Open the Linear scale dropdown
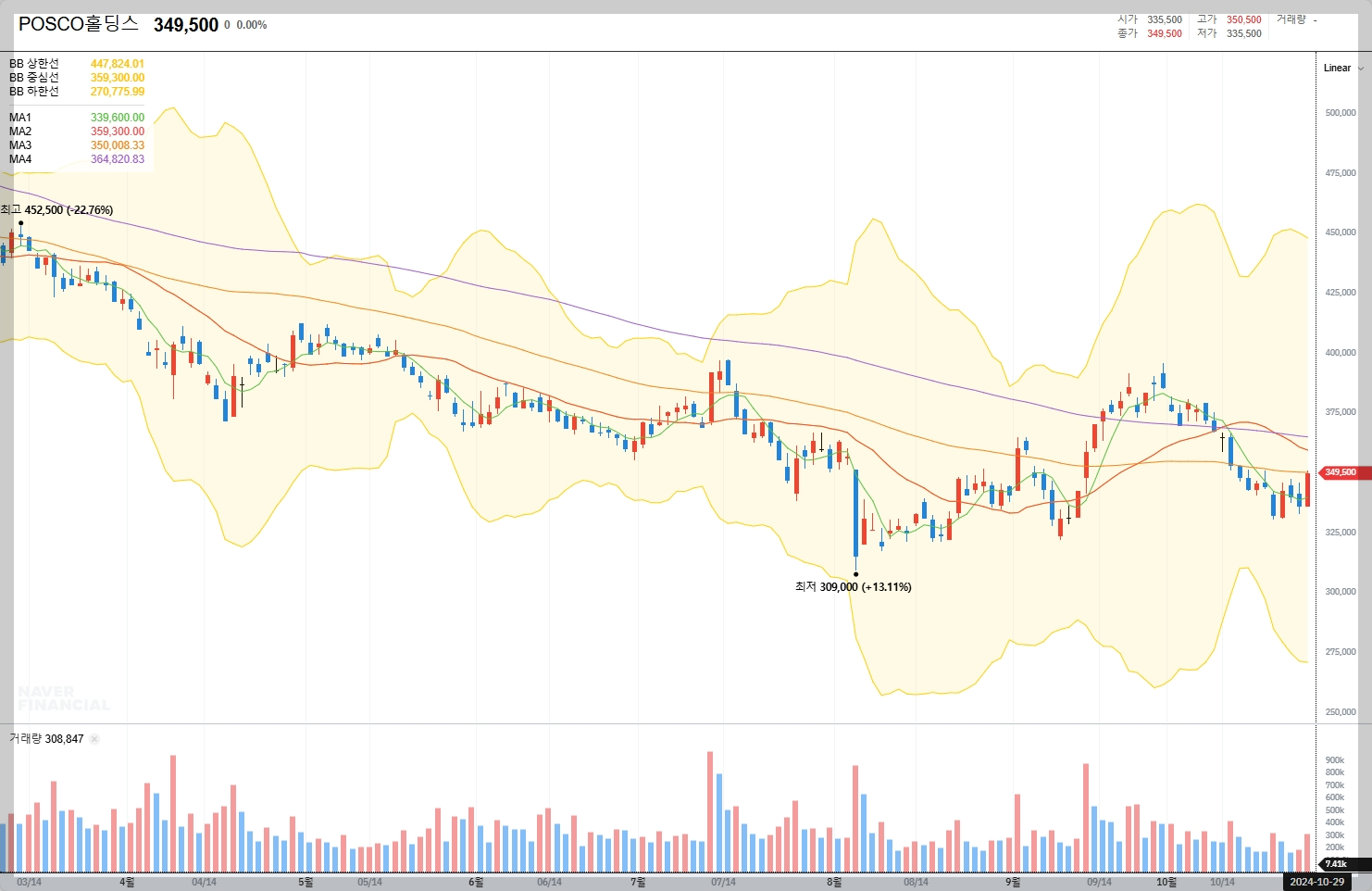1372x891 pixels. 1343,68
